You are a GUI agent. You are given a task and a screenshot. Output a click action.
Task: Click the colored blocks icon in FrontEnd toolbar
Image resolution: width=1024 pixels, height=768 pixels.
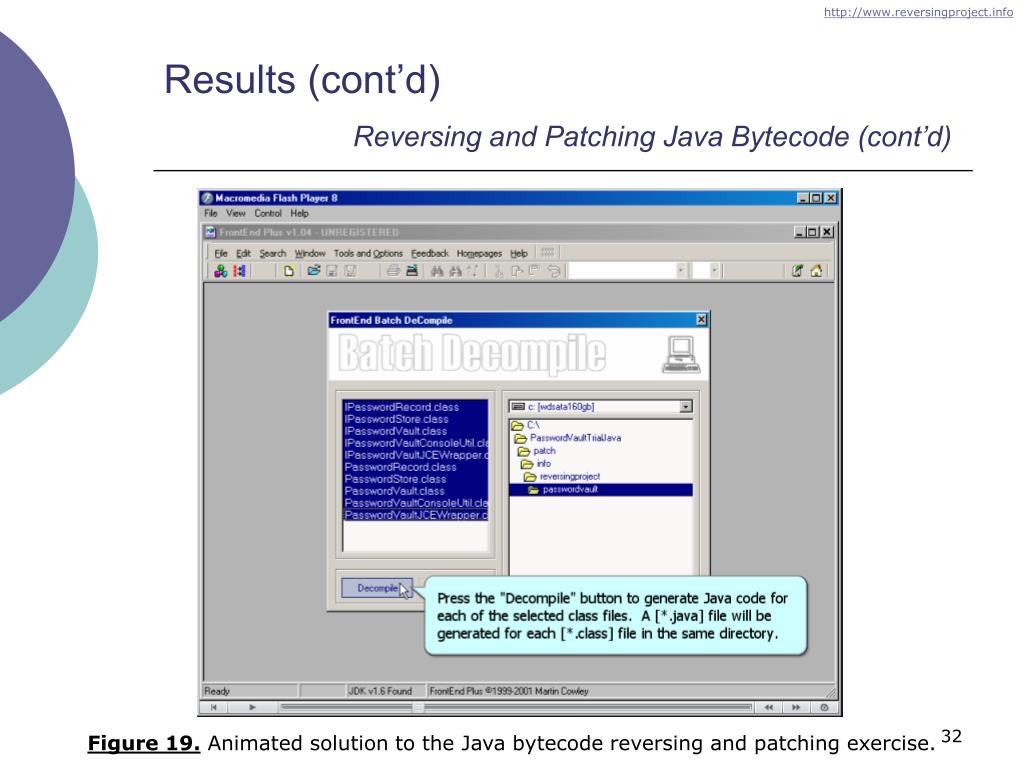(221, 271)
